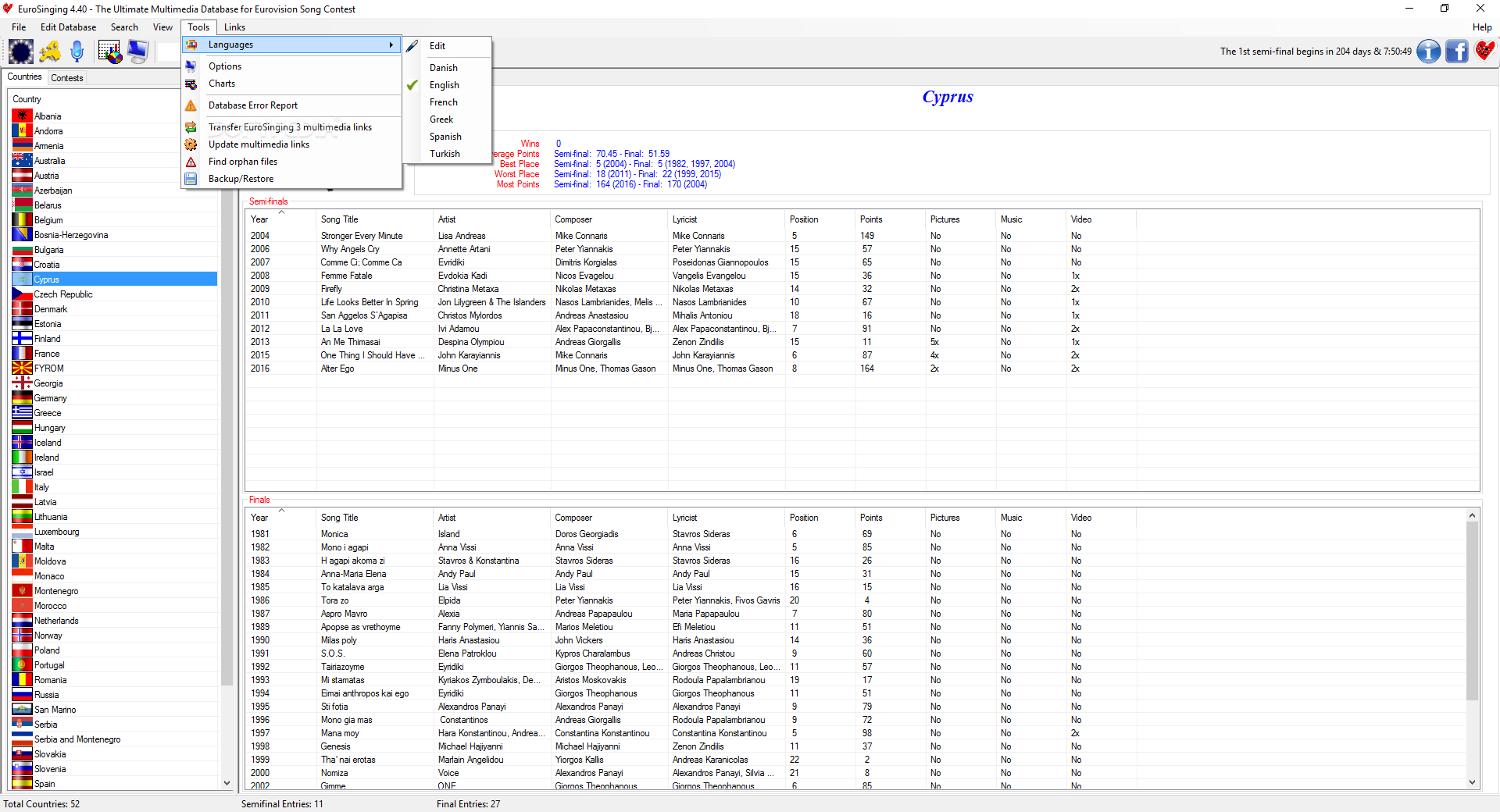The height and width of the screenshot is (812, 1500).
Task: Expand the Languages submenu arrow
Action: pyautogui.click(x=391, y=45)
